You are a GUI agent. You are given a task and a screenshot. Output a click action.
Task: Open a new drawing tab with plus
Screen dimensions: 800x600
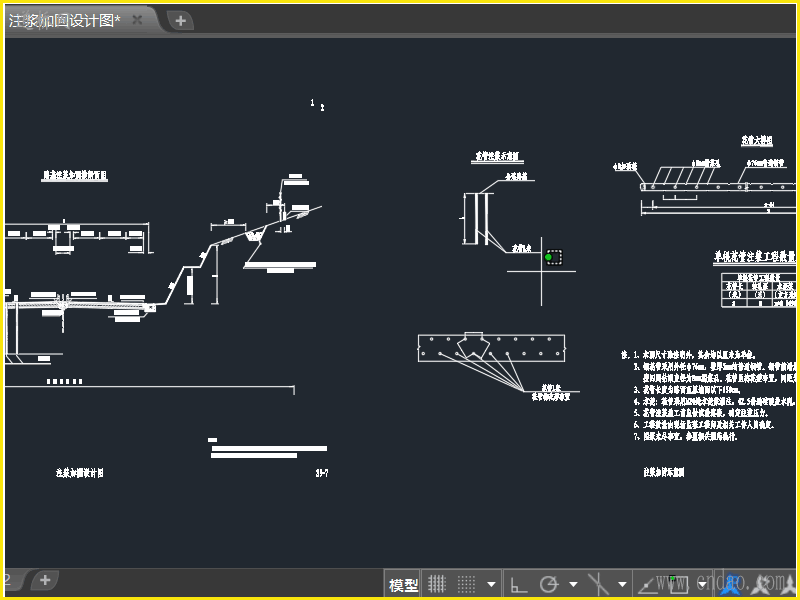click(x=180, y=20)
